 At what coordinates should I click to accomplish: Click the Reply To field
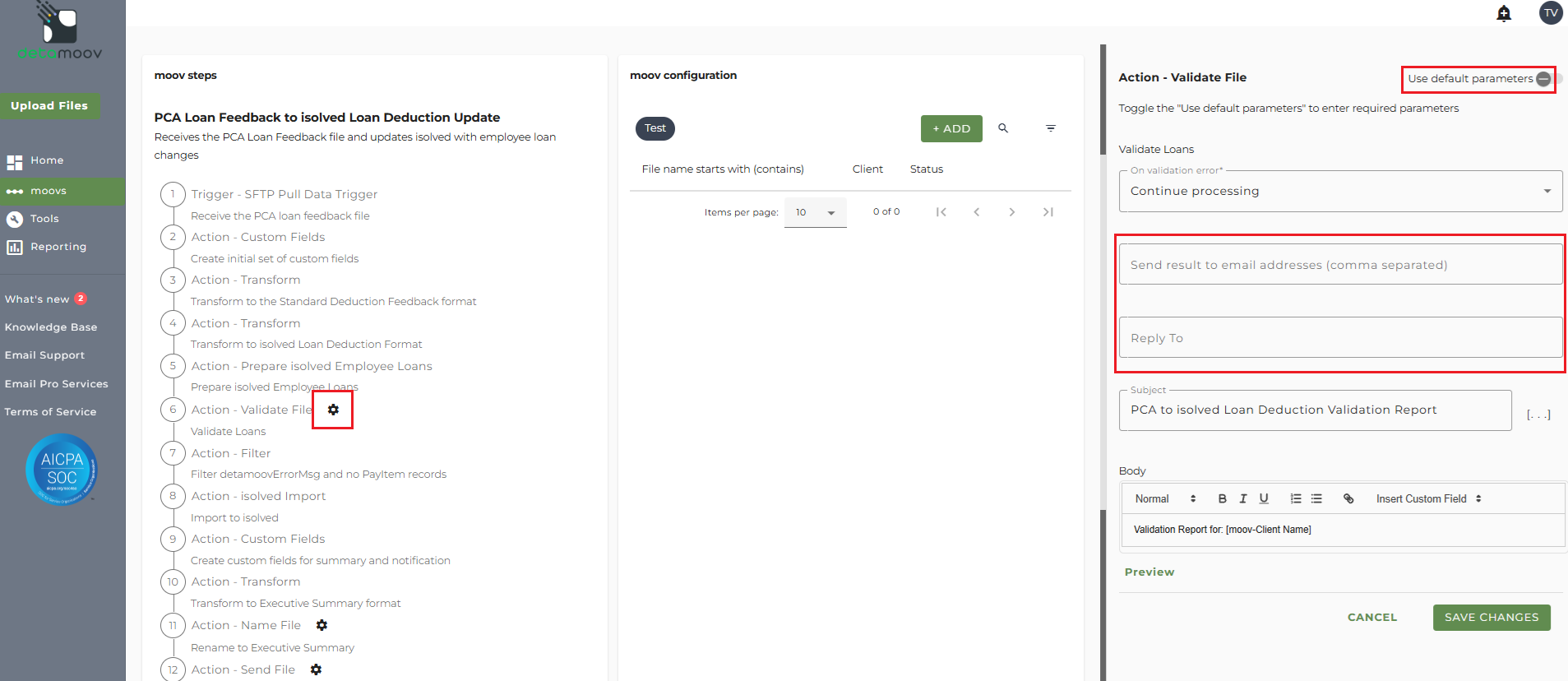1340,337
